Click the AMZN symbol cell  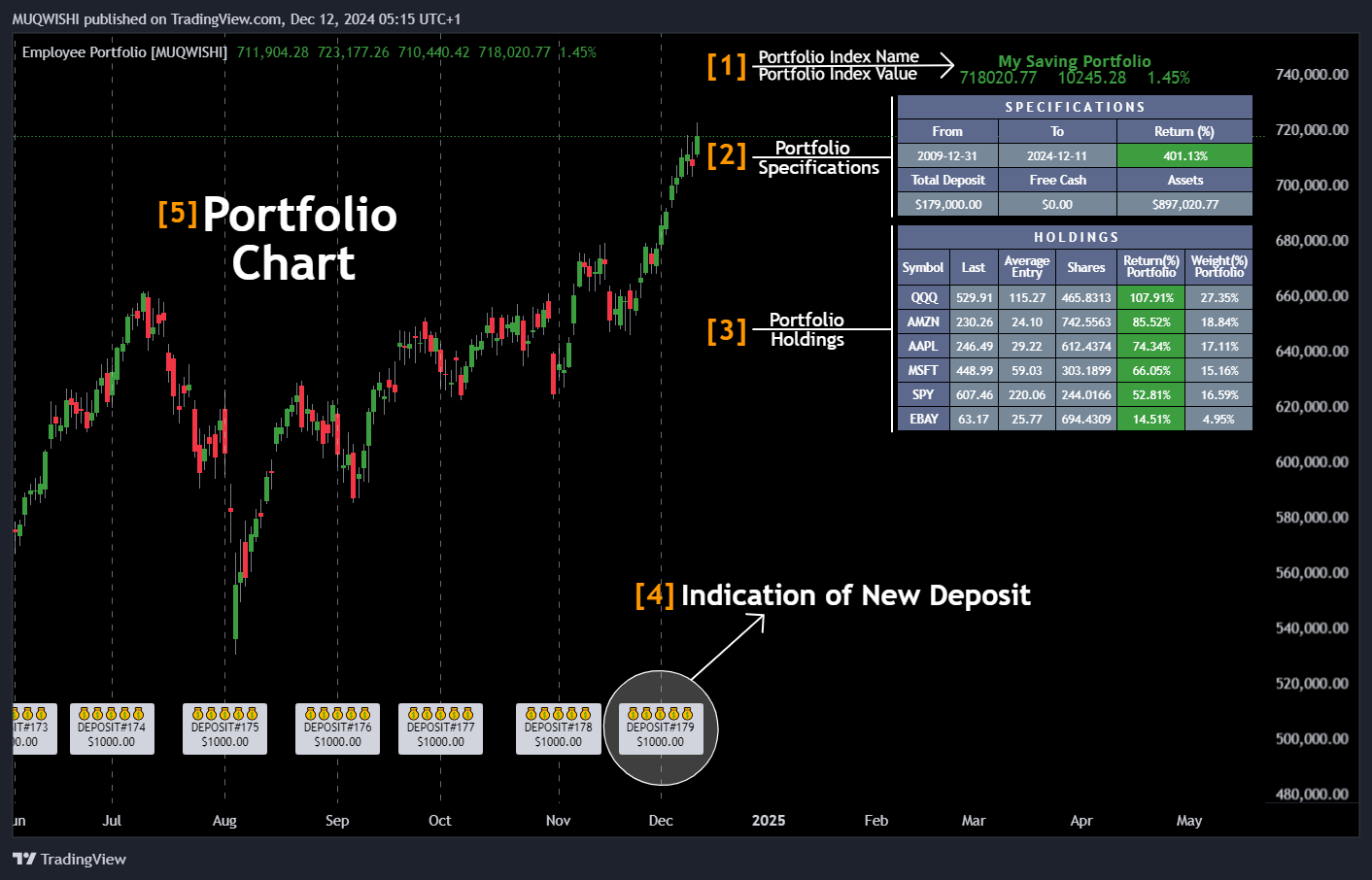(x=923, y=322)
